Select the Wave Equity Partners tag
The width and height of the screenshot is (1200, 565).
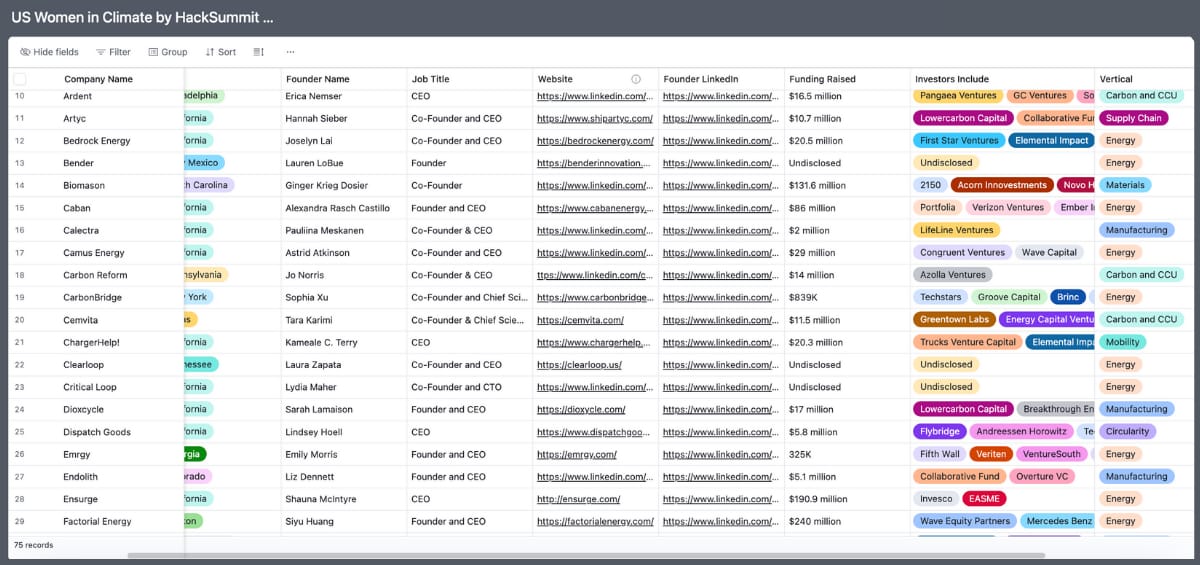point(965,521)
